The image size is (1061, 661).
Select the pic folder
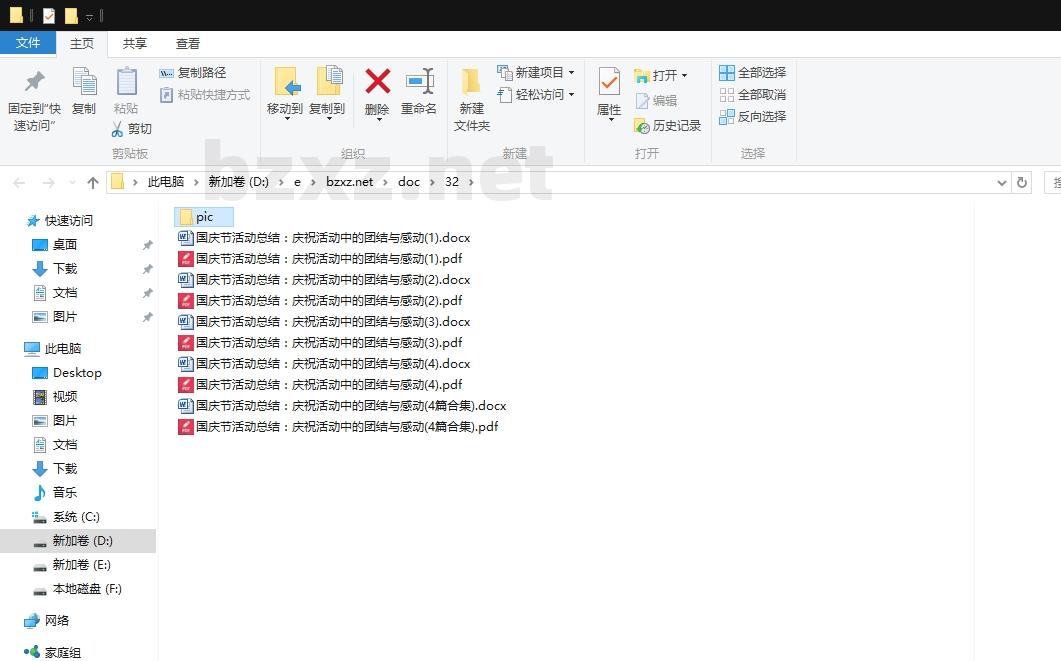tap(203, 217)
